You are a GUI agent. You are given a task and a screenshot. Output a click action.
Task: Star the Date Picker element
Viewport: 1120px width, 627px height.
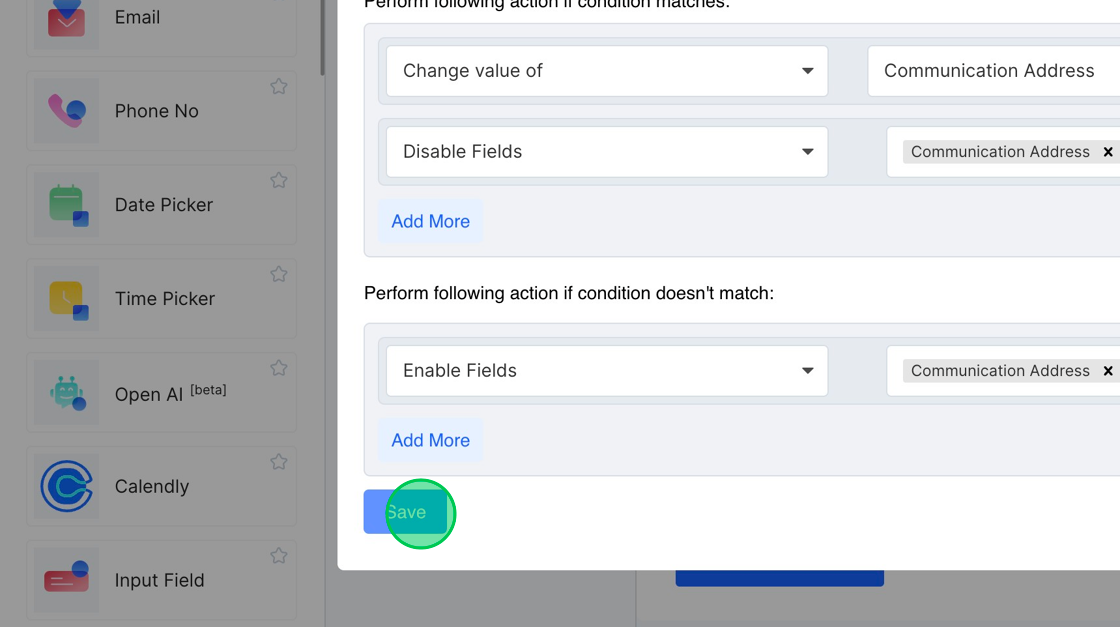[279, 181]
